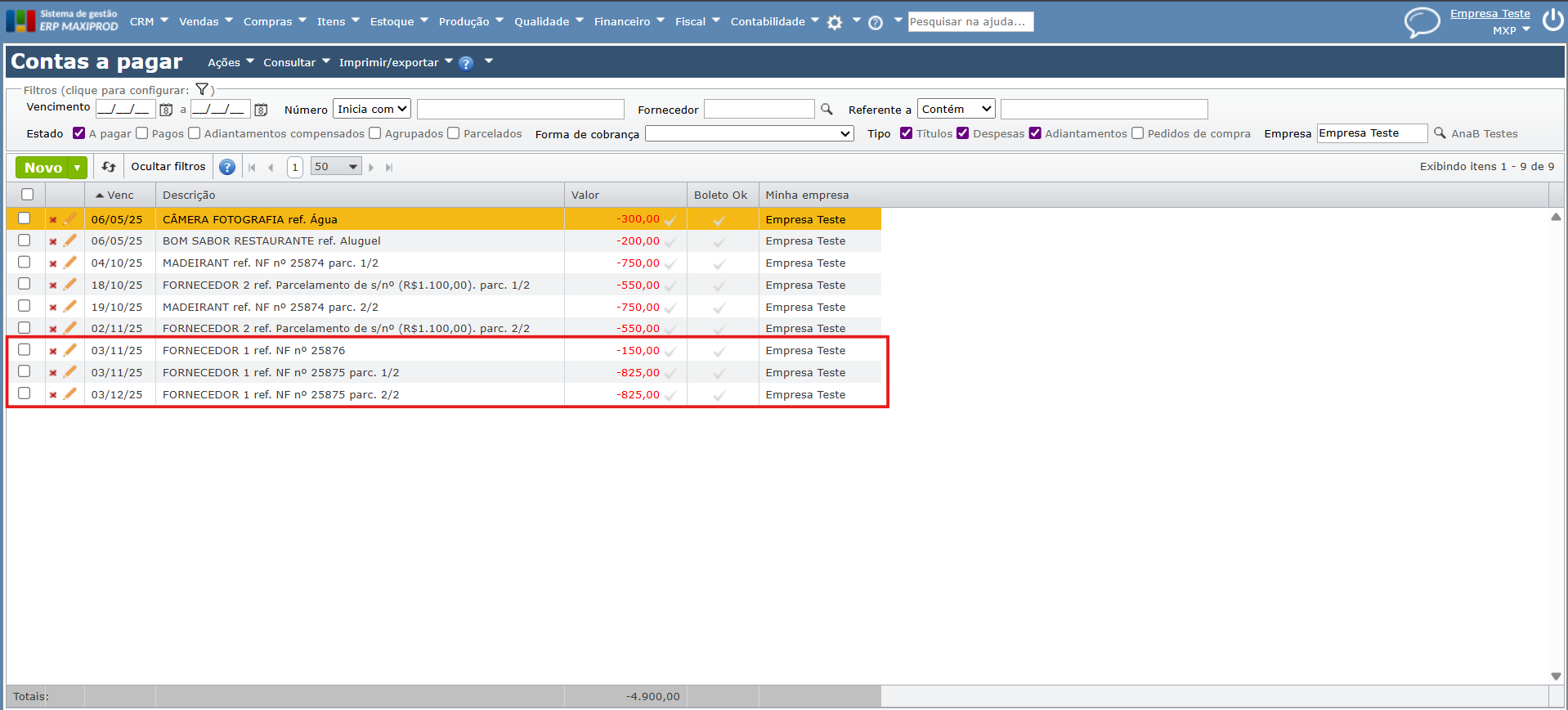Sort the grid by Valor column
The height and width of the screenshot is (710, 1568).
[625, 195]
